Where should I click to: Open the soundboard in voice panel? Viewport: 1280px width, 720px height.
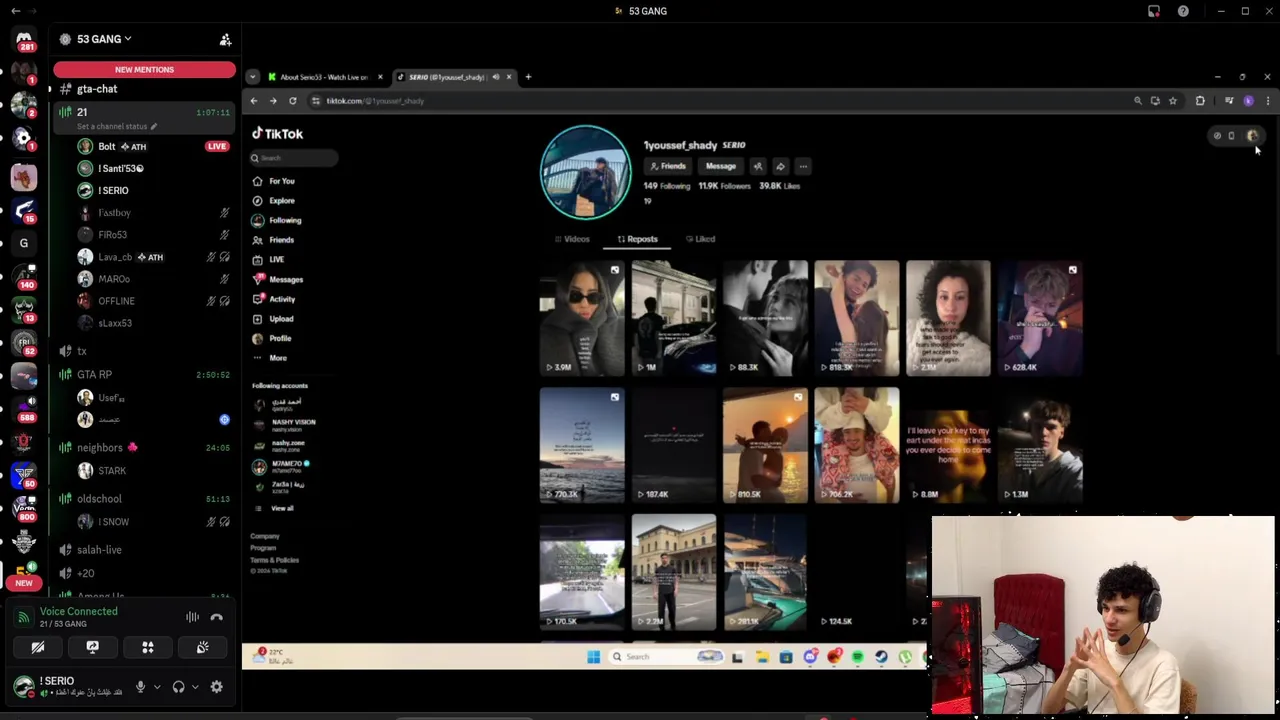pos(202,647)
